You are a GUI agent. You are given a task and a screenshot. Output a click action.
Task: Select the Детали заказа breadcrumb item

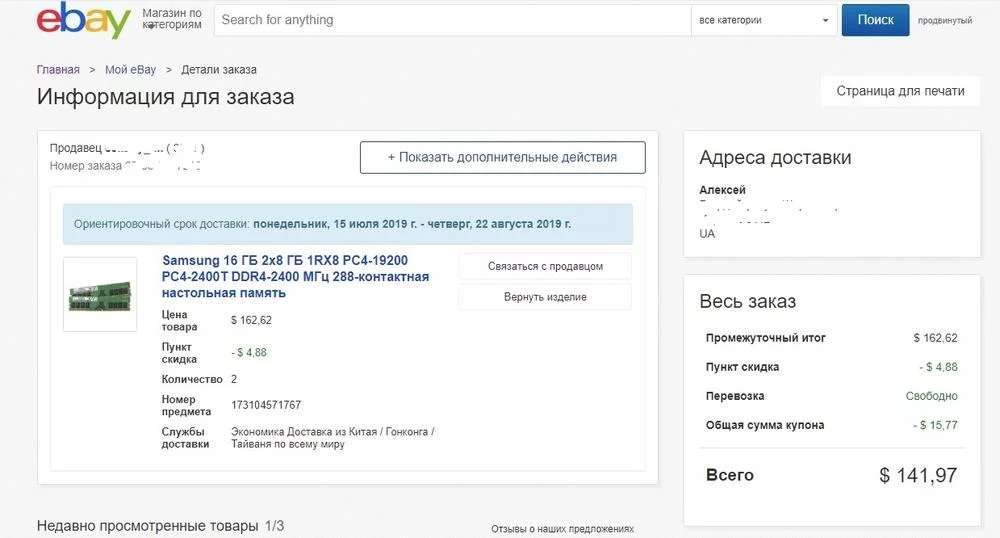pos(218,70)
